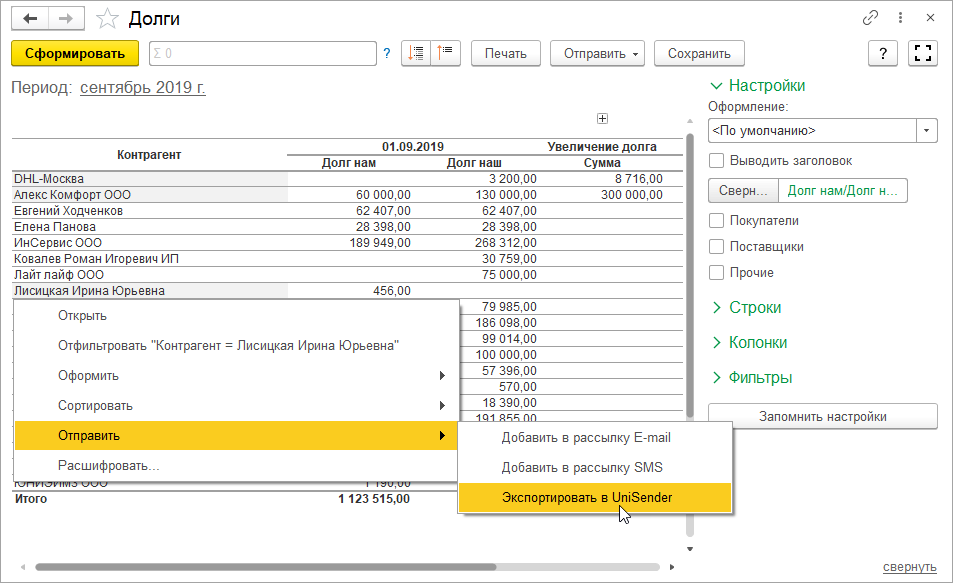Check the Поставщики checkbox
Viewport: 953px width, 583px height.
coord(716,246)
